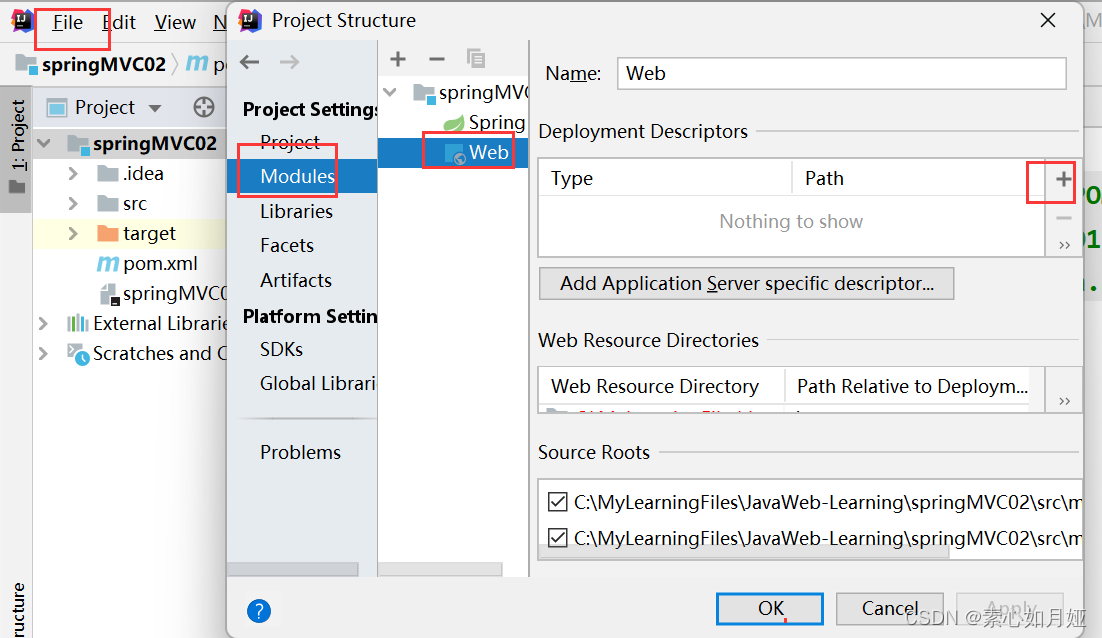Viewport: 1102px width, 638px height.
Task: Open the File menu
Action: pyautogui.click(x=67, y=22)
